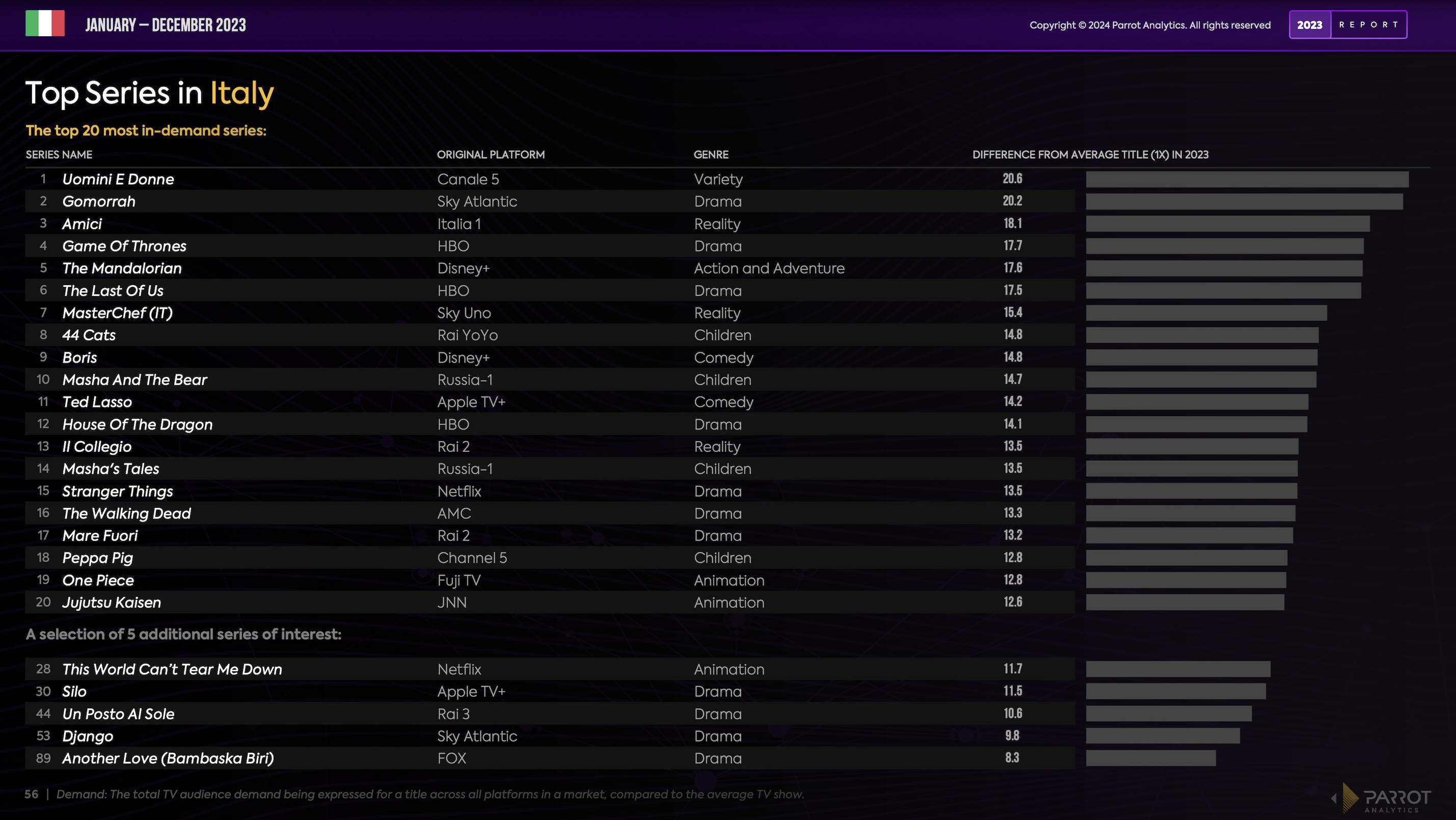Click the 15.4 demand value
The height and width of the screenshot is (820, 1456).
point(1012,312)
